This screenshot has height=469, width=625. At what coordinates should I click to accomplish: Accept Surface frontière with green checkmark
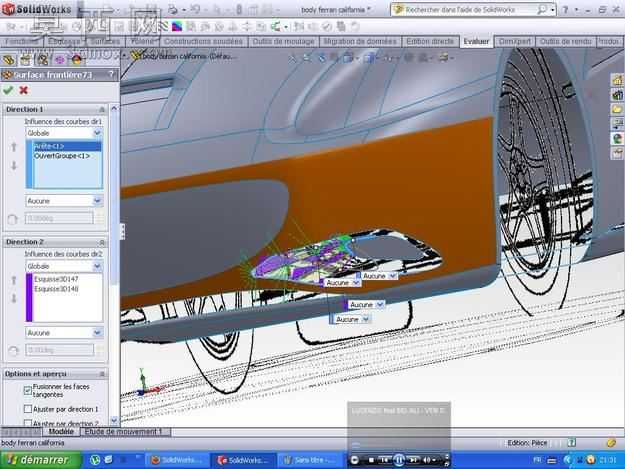(8, 90)
